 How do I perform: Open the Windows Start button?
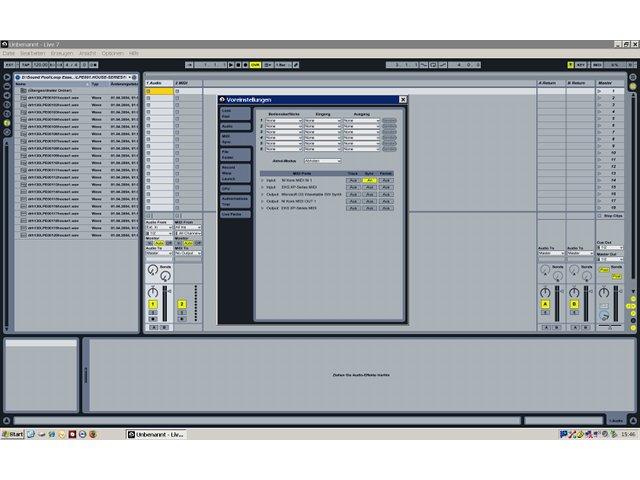pos(13,434)
